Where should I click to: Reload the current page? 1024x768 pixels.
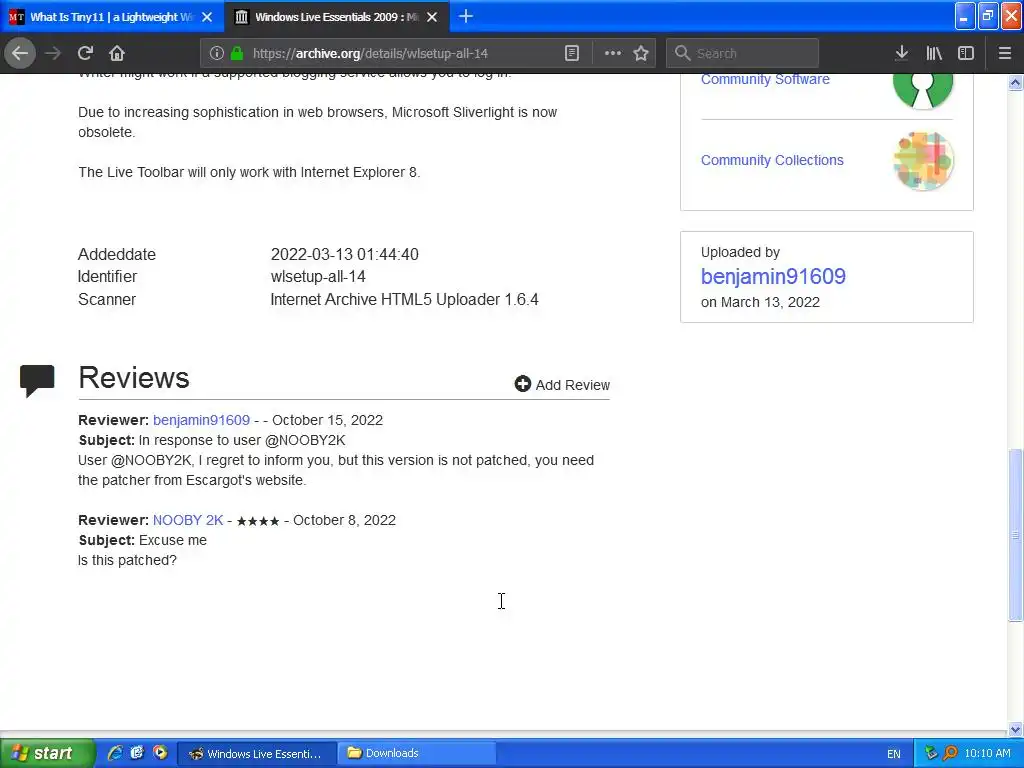click(x=86, y=53)
